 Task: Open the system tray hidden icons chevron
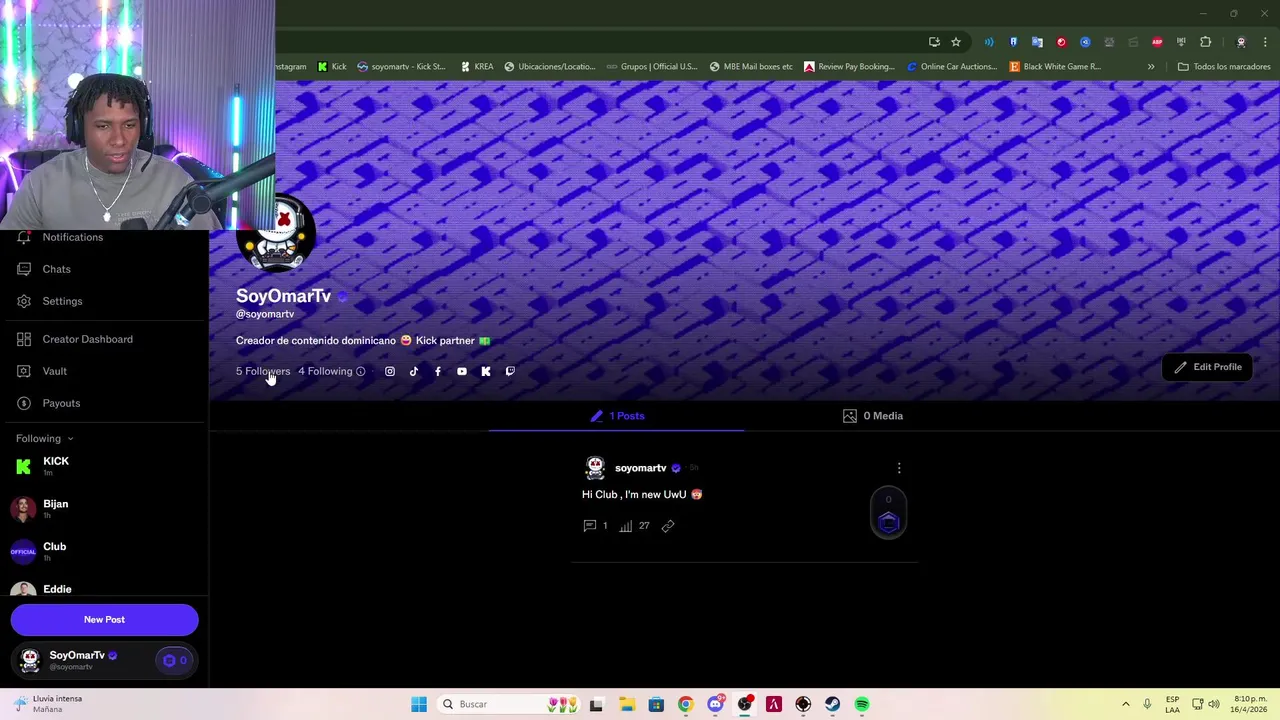tap(1125, 704)
